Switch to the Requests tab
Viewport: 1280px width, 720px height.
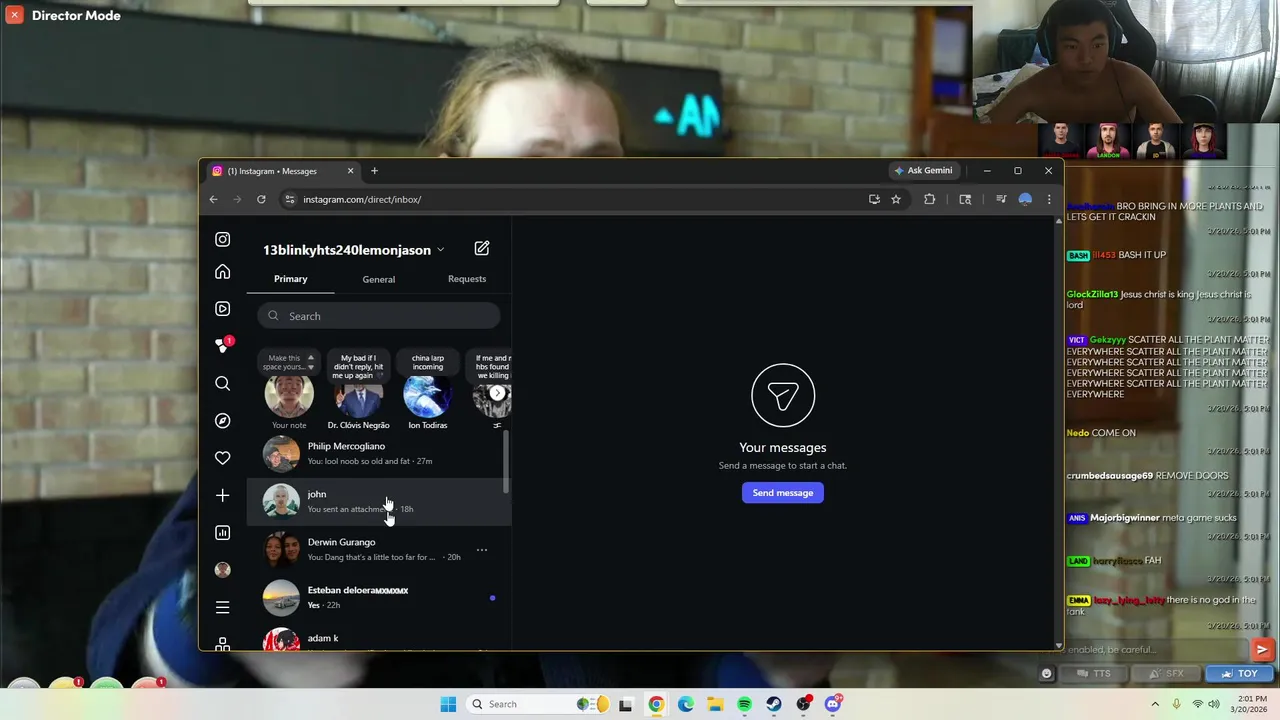tap(467, 279)
